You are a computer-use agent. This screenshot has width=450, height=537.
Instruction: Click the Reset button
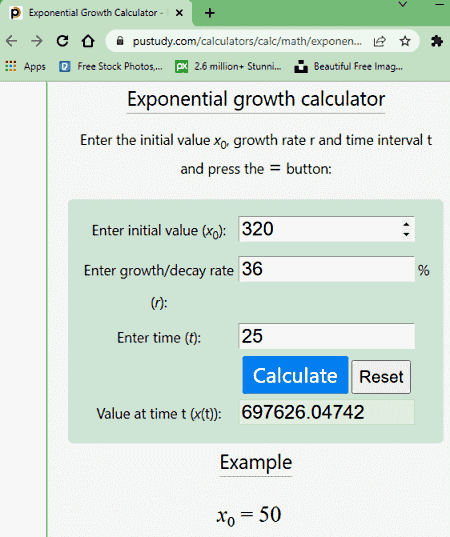pos(381,377)
